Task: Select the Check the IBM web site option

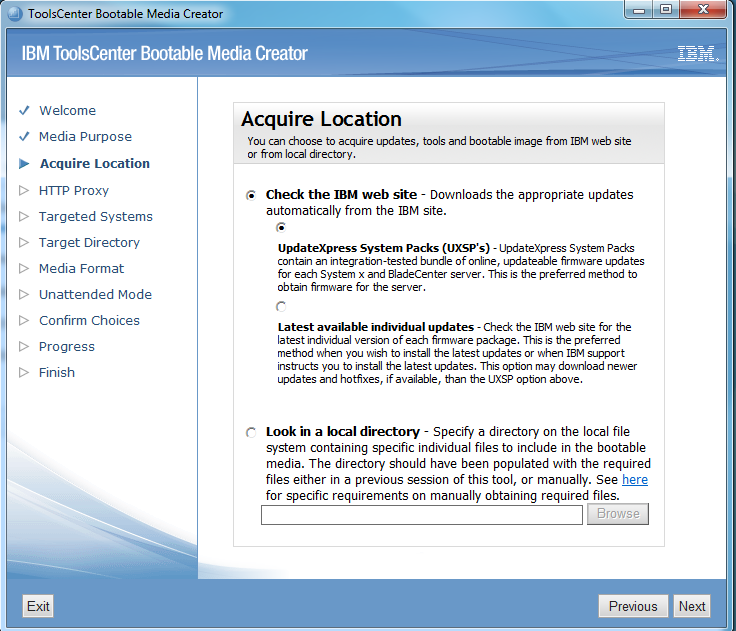Action: tap(251, 195)
